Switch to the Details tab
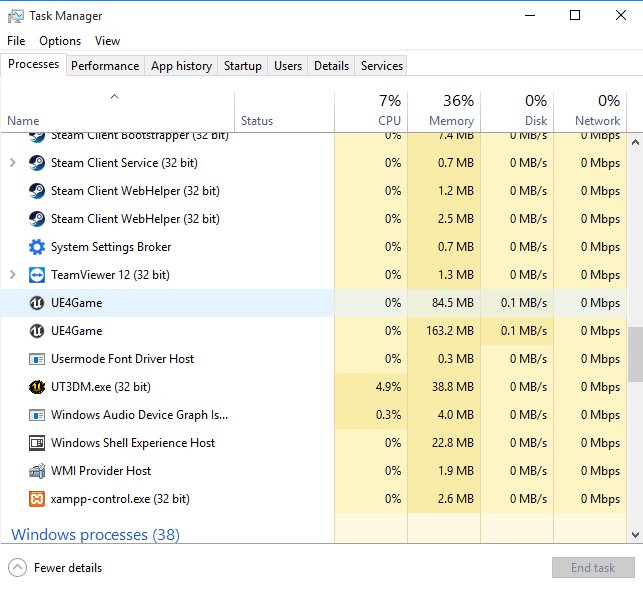Viewport: 643px width, 592px height. (x=331, y=66)
